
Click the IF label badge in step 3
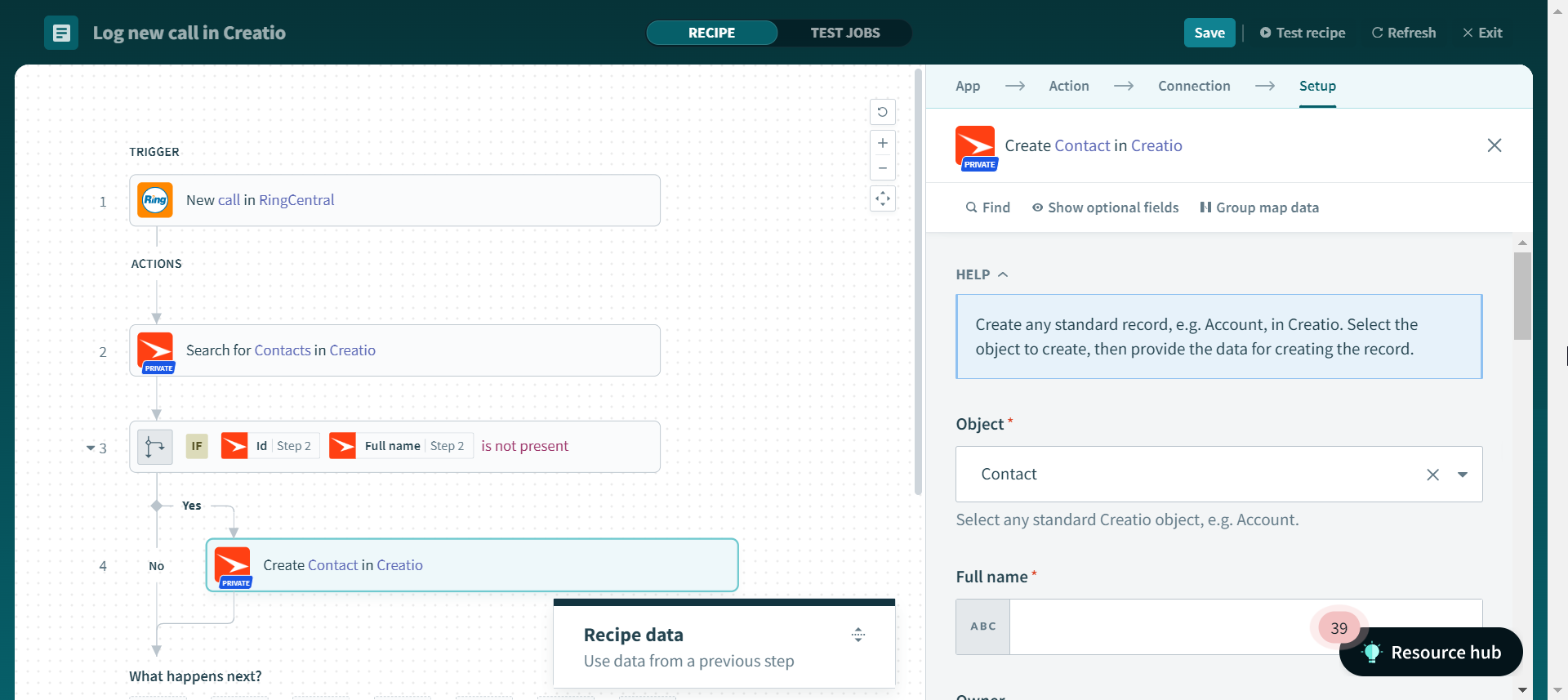tap(197, 446)
